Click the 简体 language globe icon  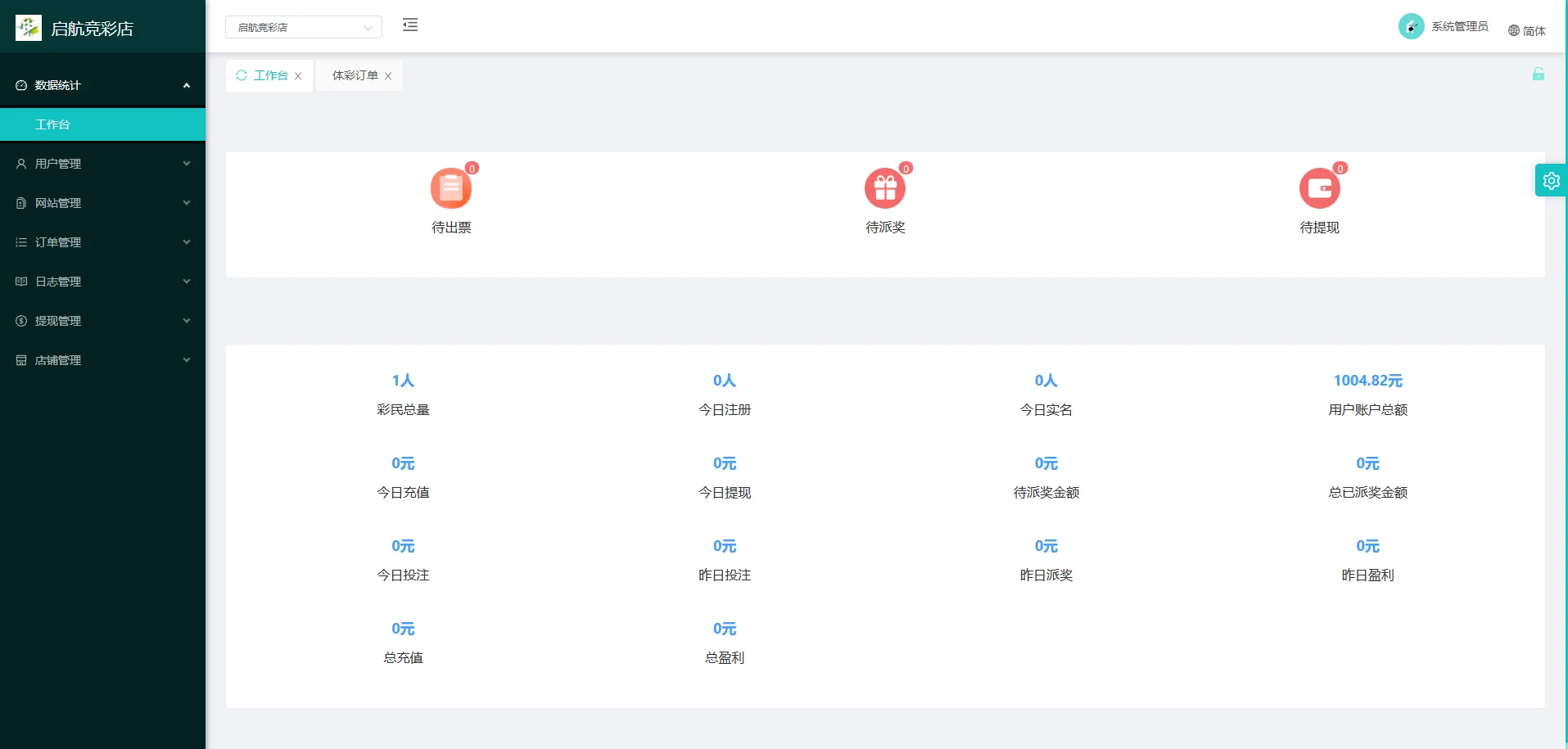1513,29
